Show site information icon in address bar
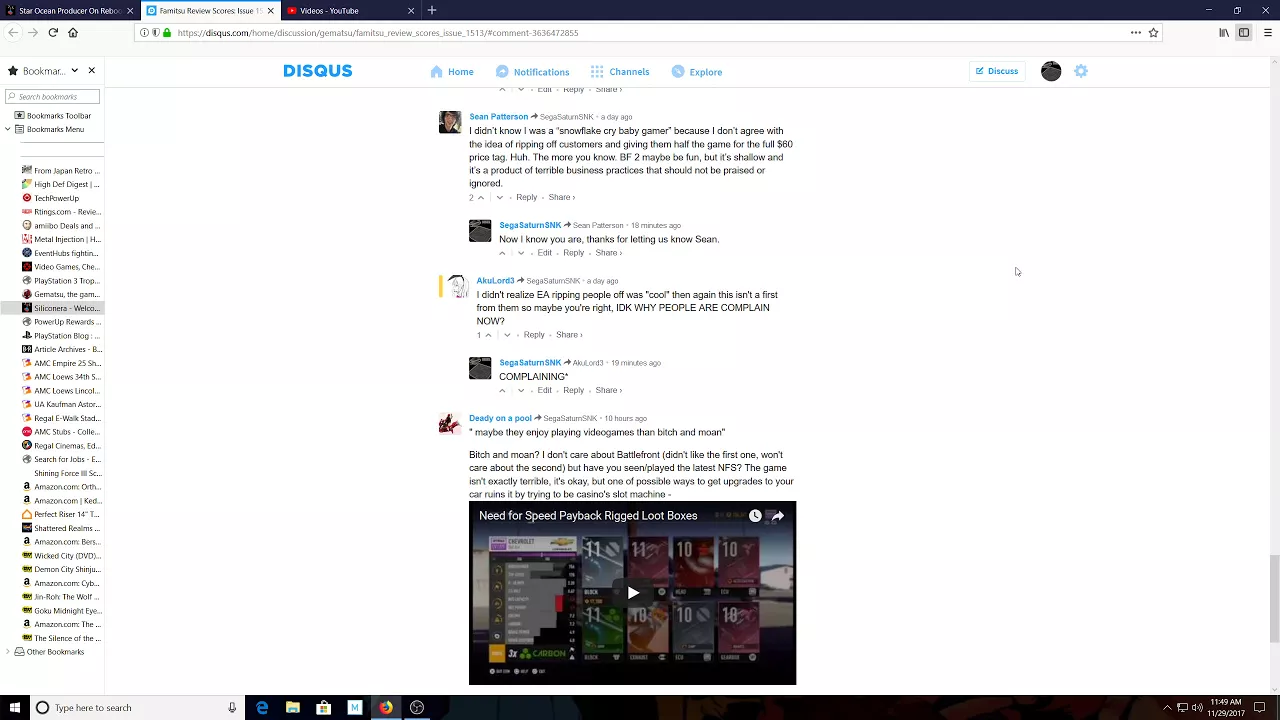 point(144,33)
